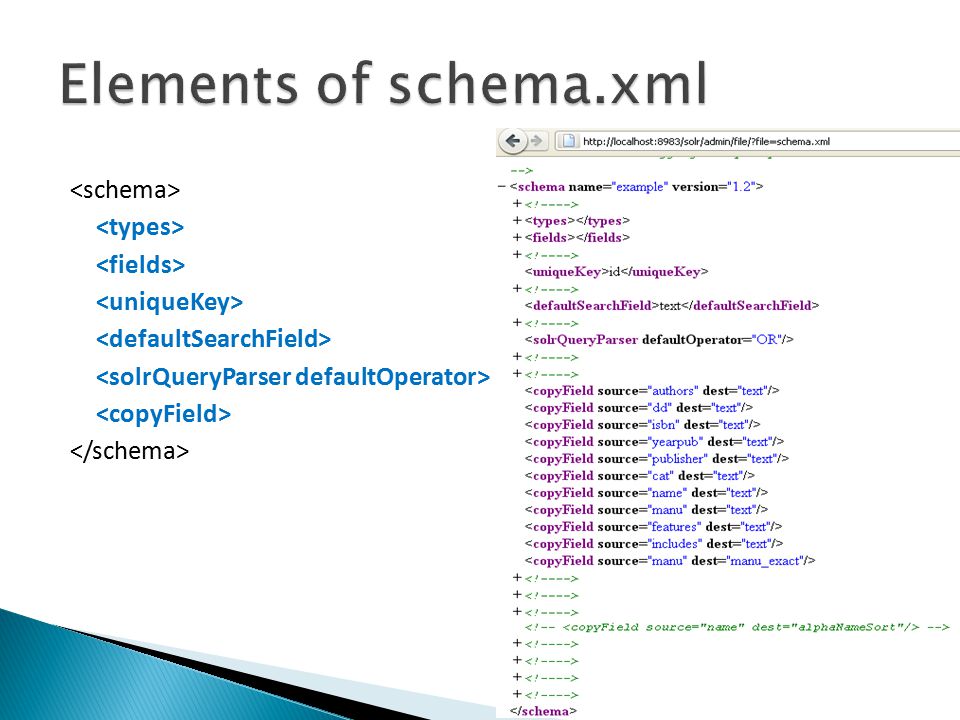Click the browser back arrow button
960x720 pixels.
[x=512, y=141]
